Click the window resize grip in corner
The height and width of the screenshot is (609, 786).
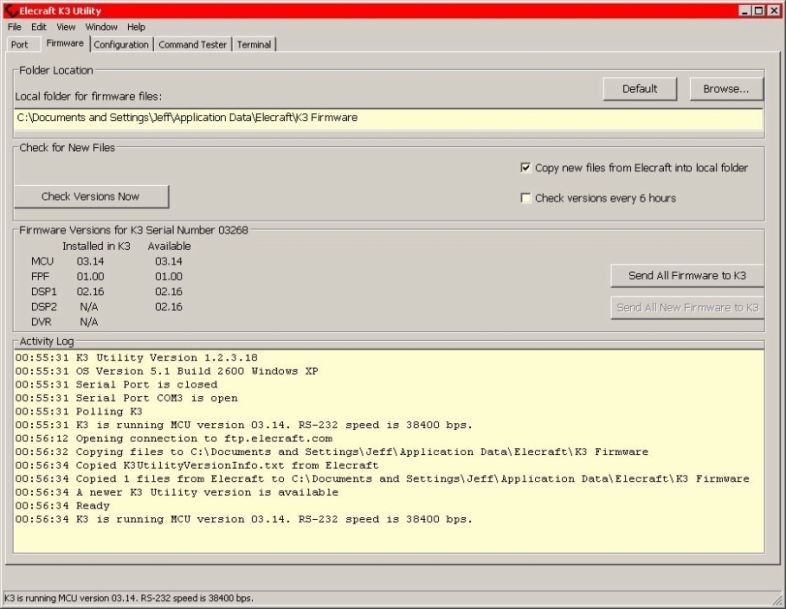pos(777,600)
